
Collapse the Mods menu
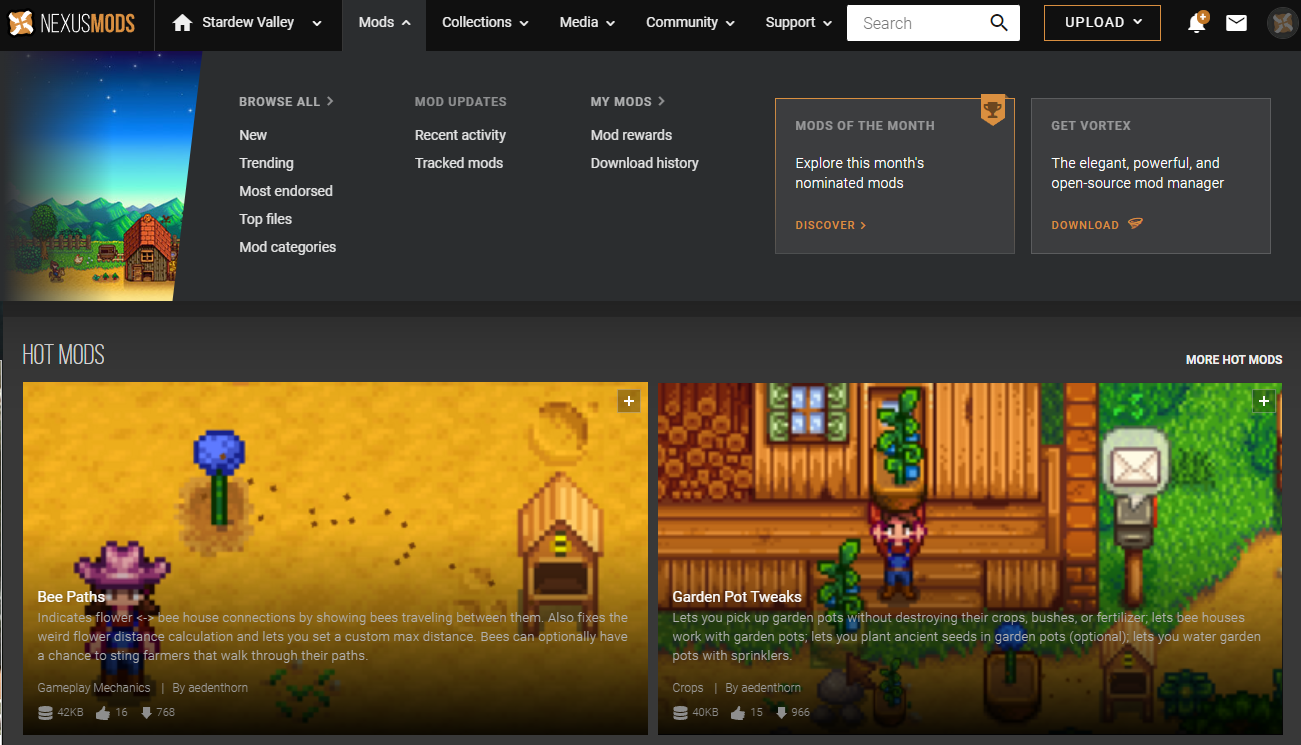384,23
